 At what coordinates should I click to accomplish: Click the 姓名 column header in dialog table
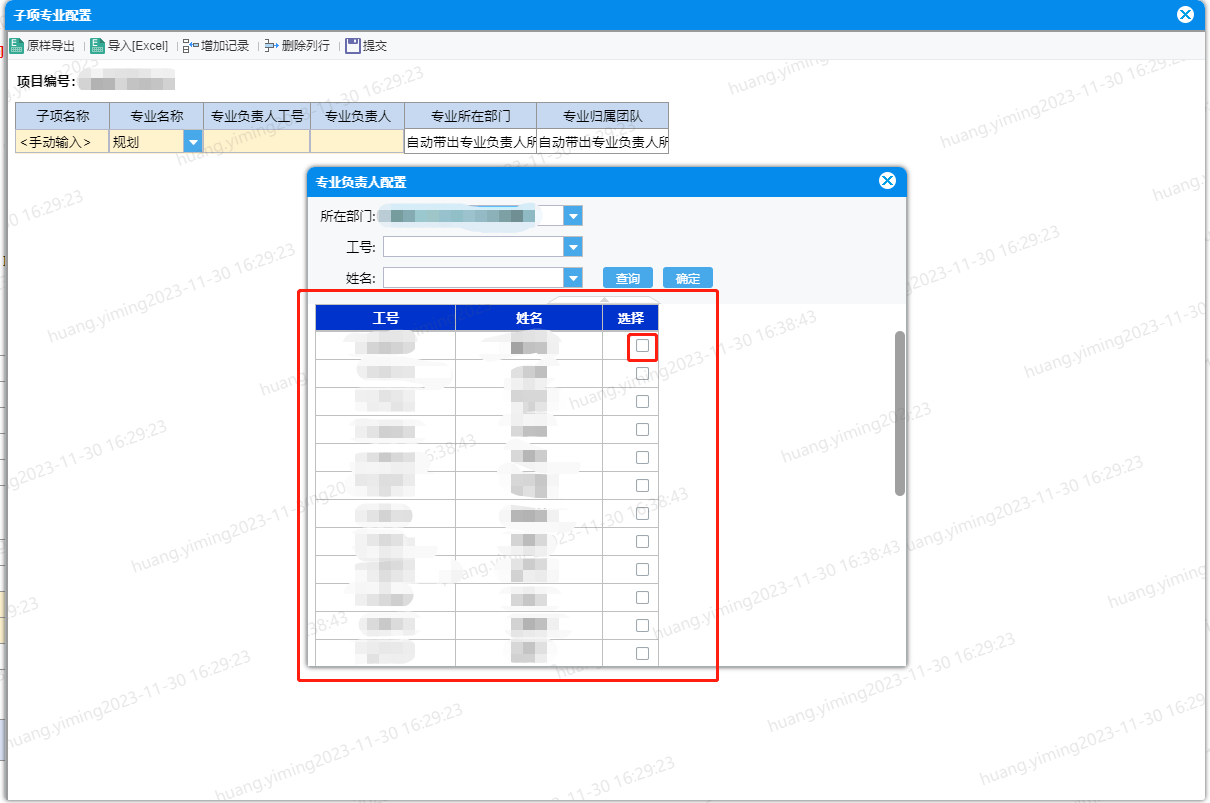coord(529,318)
